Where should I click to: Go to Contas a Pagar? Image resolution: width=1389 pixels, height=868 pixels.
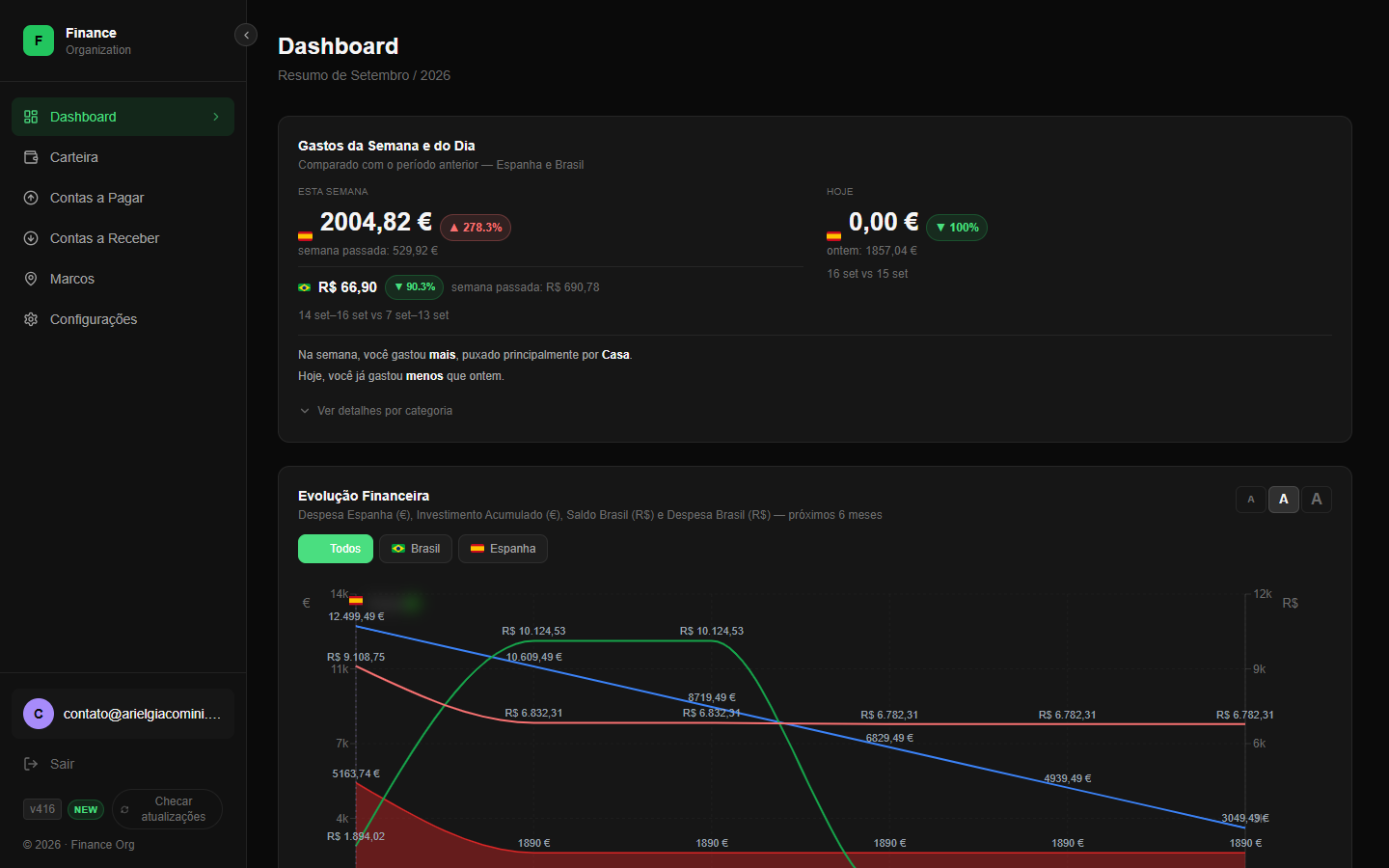(123, 198)
